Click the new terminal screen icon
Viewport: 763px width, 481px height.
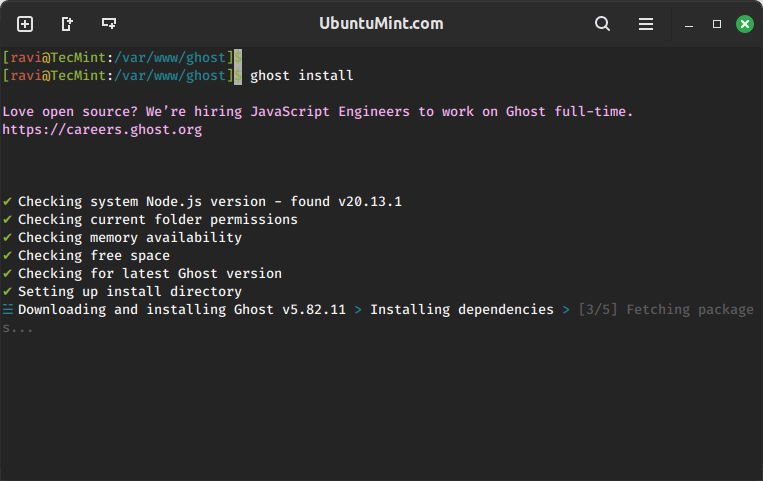[109, 23]
